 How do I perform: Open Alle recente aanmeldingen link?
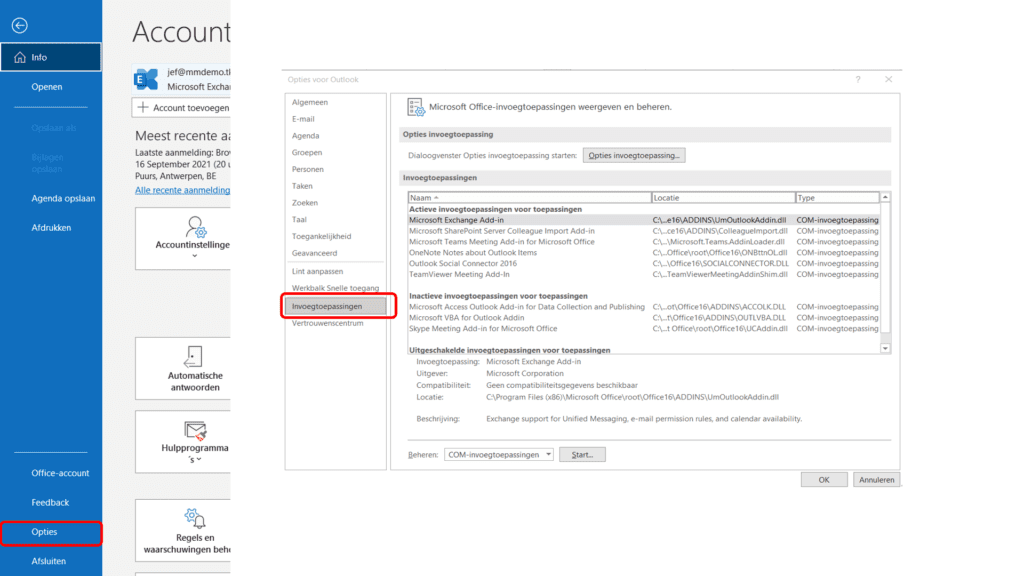tap(182, 190)
